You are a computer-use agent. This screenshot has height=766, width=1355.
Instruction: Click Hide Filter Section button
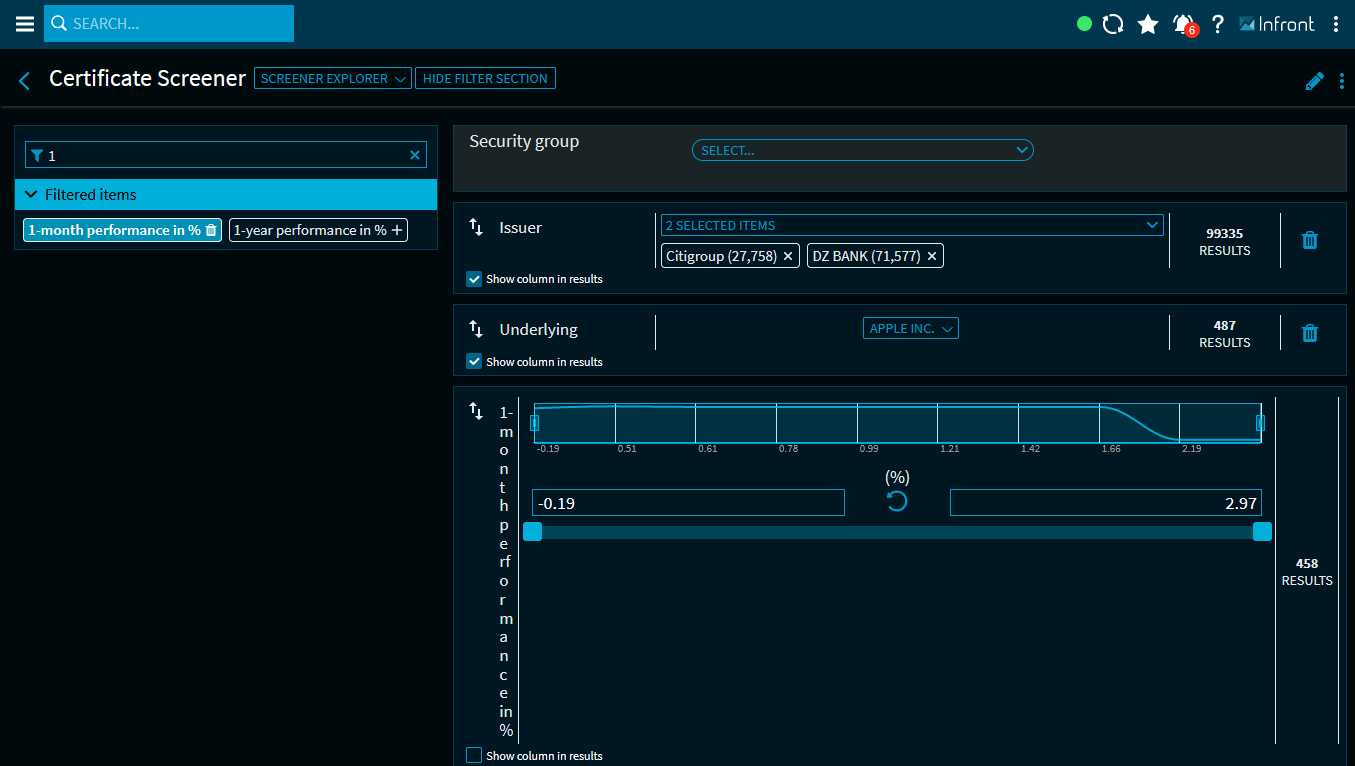(x=485, y=78)
